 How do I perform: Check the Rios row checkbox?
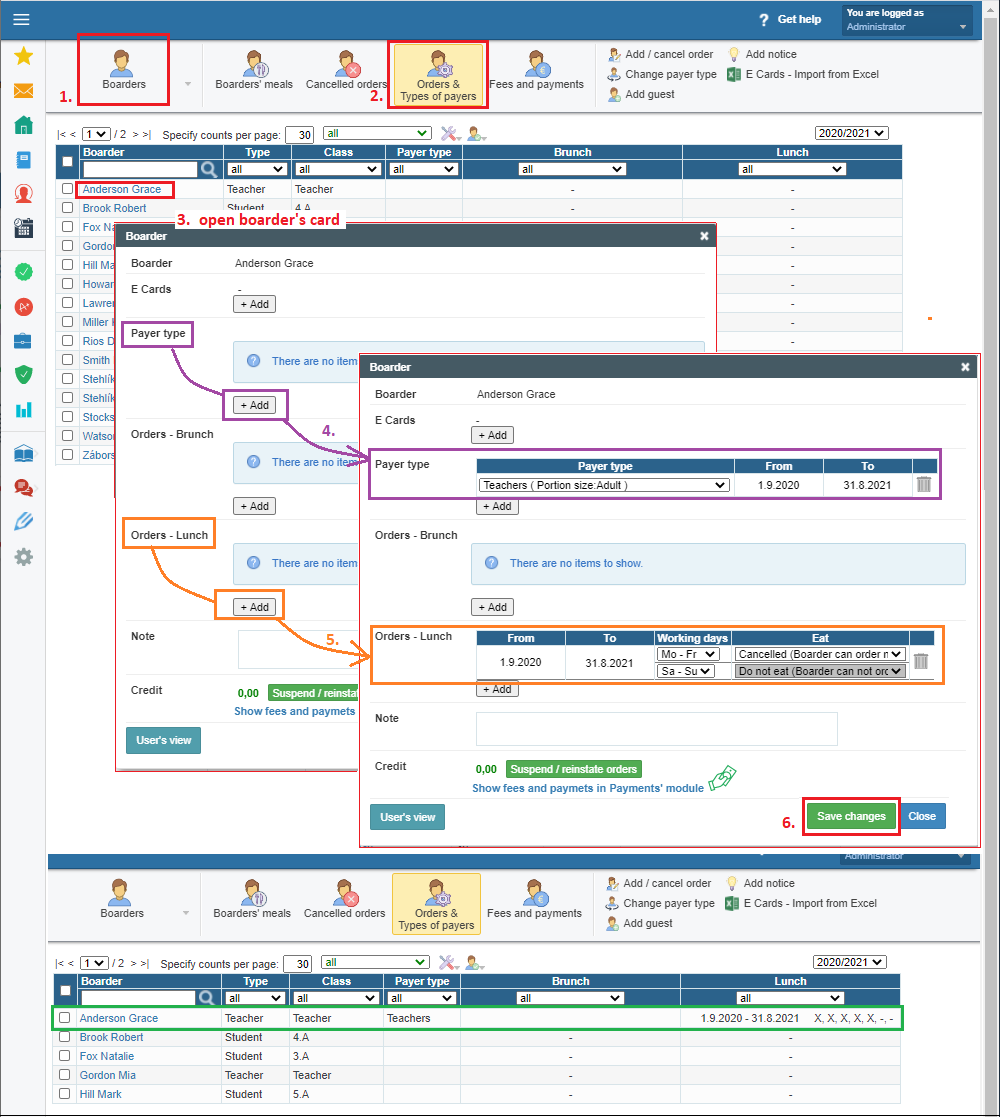tap(67, 341)
